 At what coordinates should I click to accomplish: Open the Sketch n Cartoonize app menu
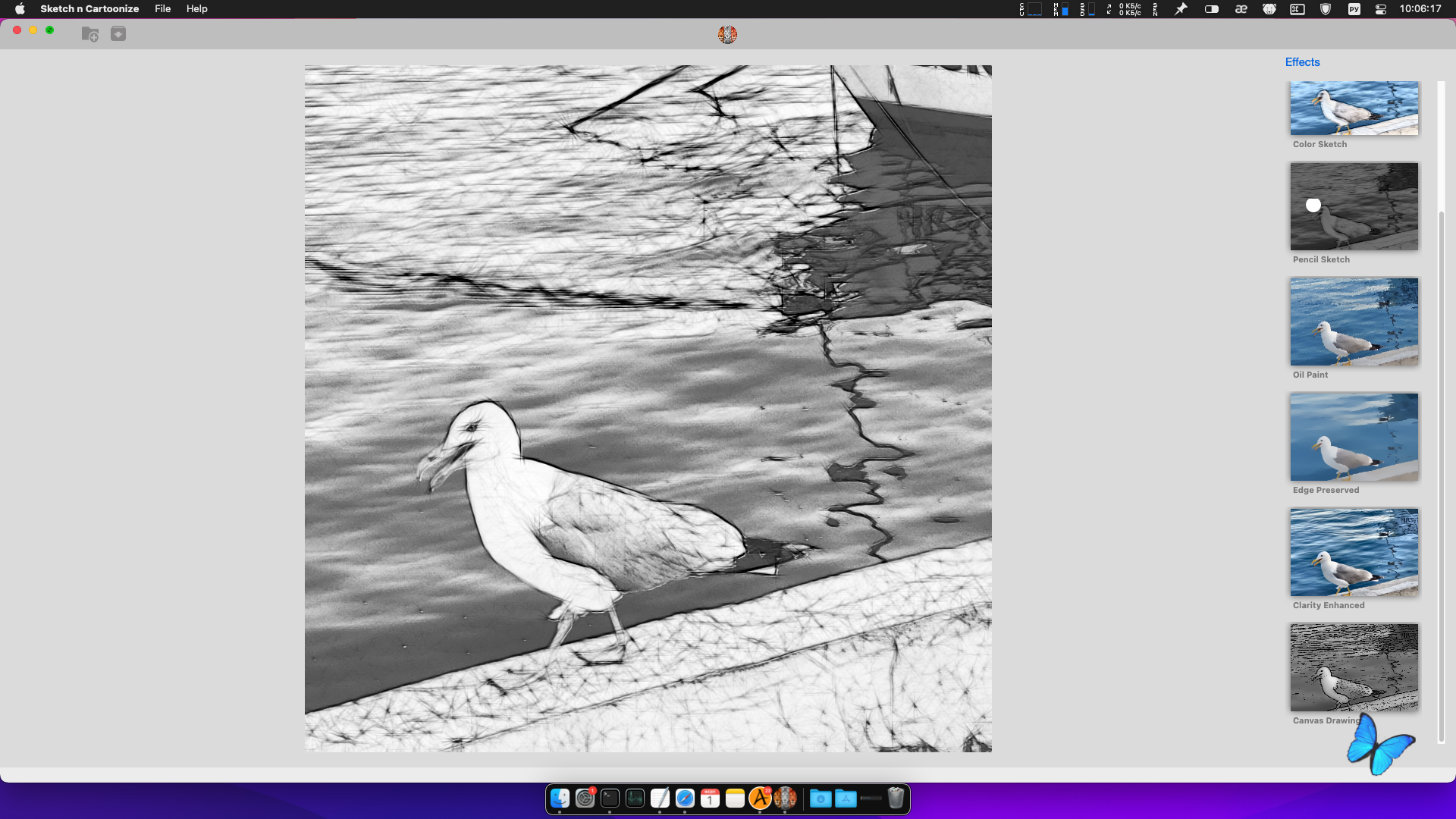point(89,9)
